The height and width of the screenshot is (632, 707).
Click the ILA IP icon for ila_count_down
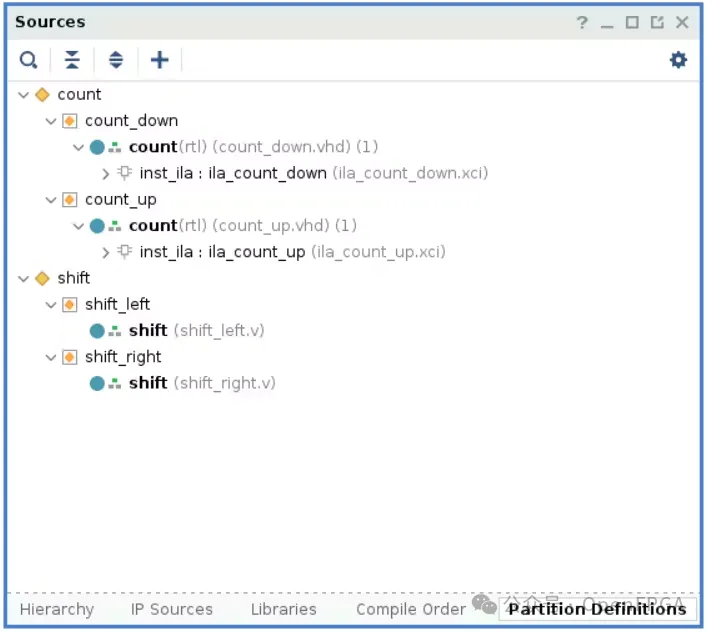[125, 173]
